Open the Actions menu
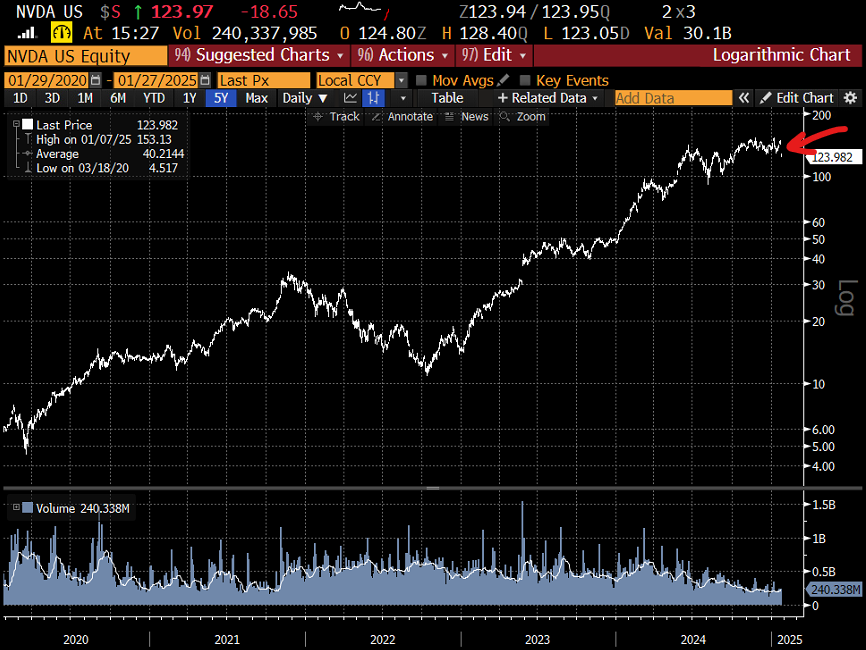 [403, 56]
